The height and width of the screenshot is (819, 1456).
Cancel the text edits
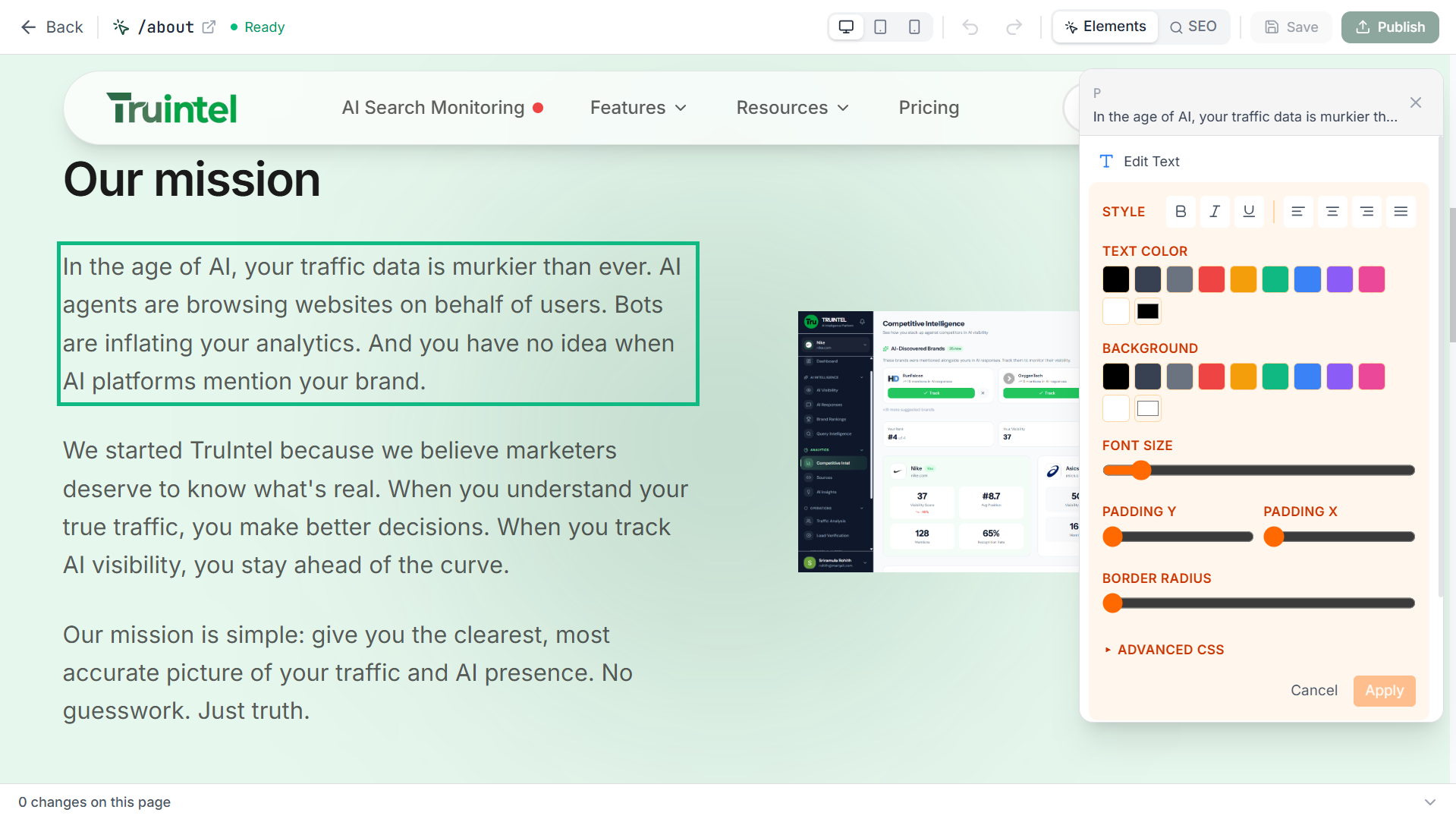[1313, 690]
